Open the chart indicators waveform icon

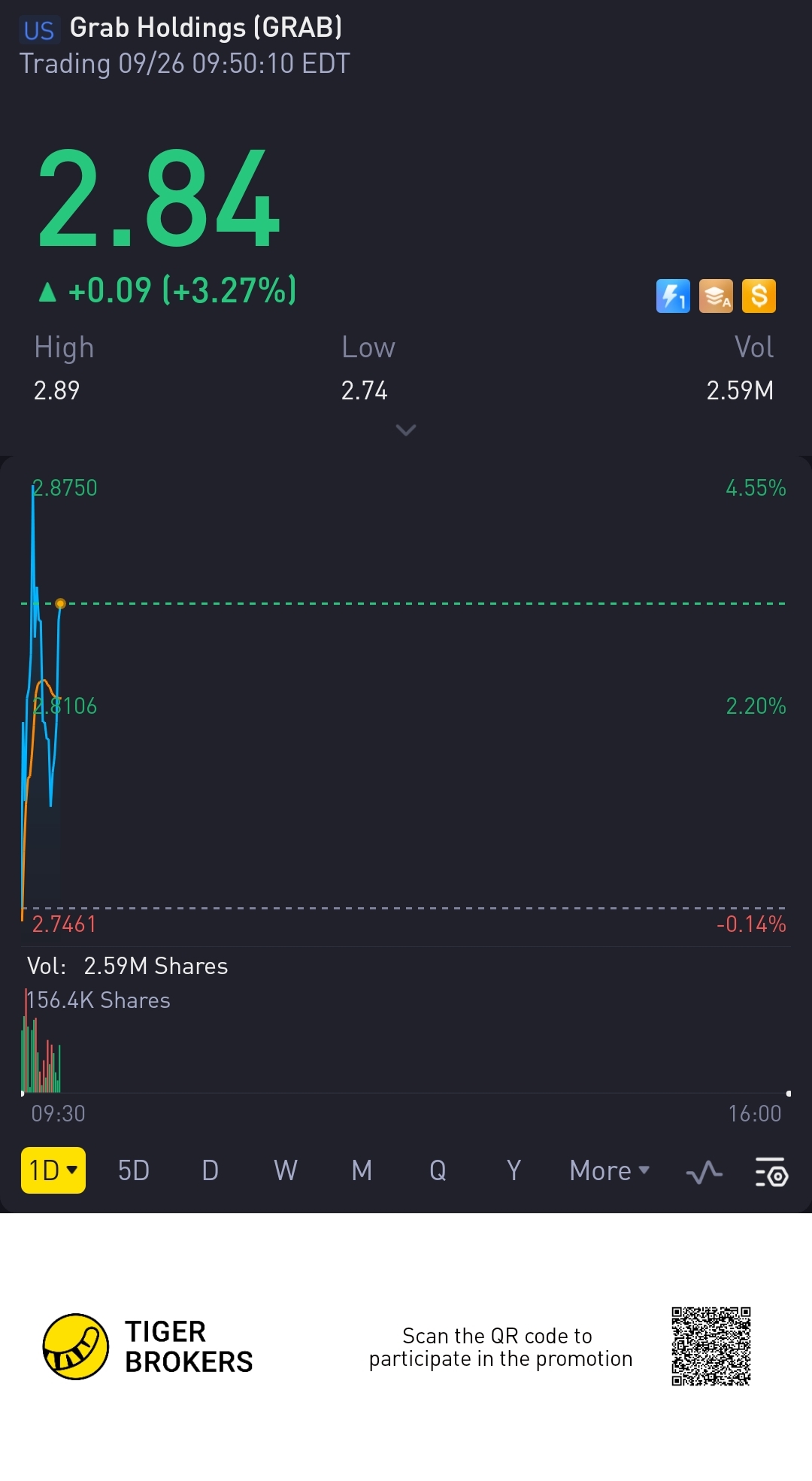coord(704,1172)
